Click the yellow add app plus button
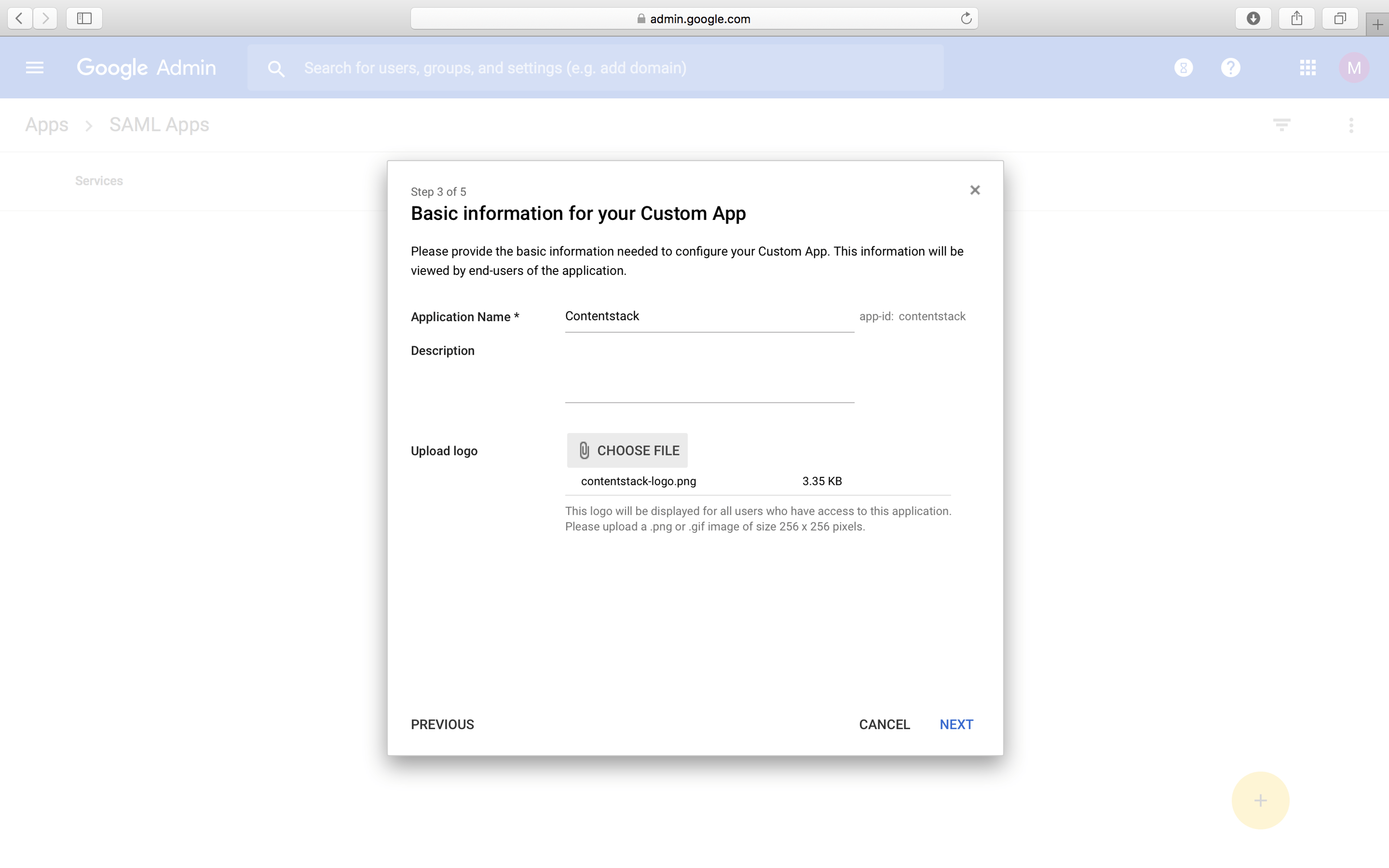The width and height of the screenshot is (1389, 868). pyautogui.click(x=1261, y=800)
